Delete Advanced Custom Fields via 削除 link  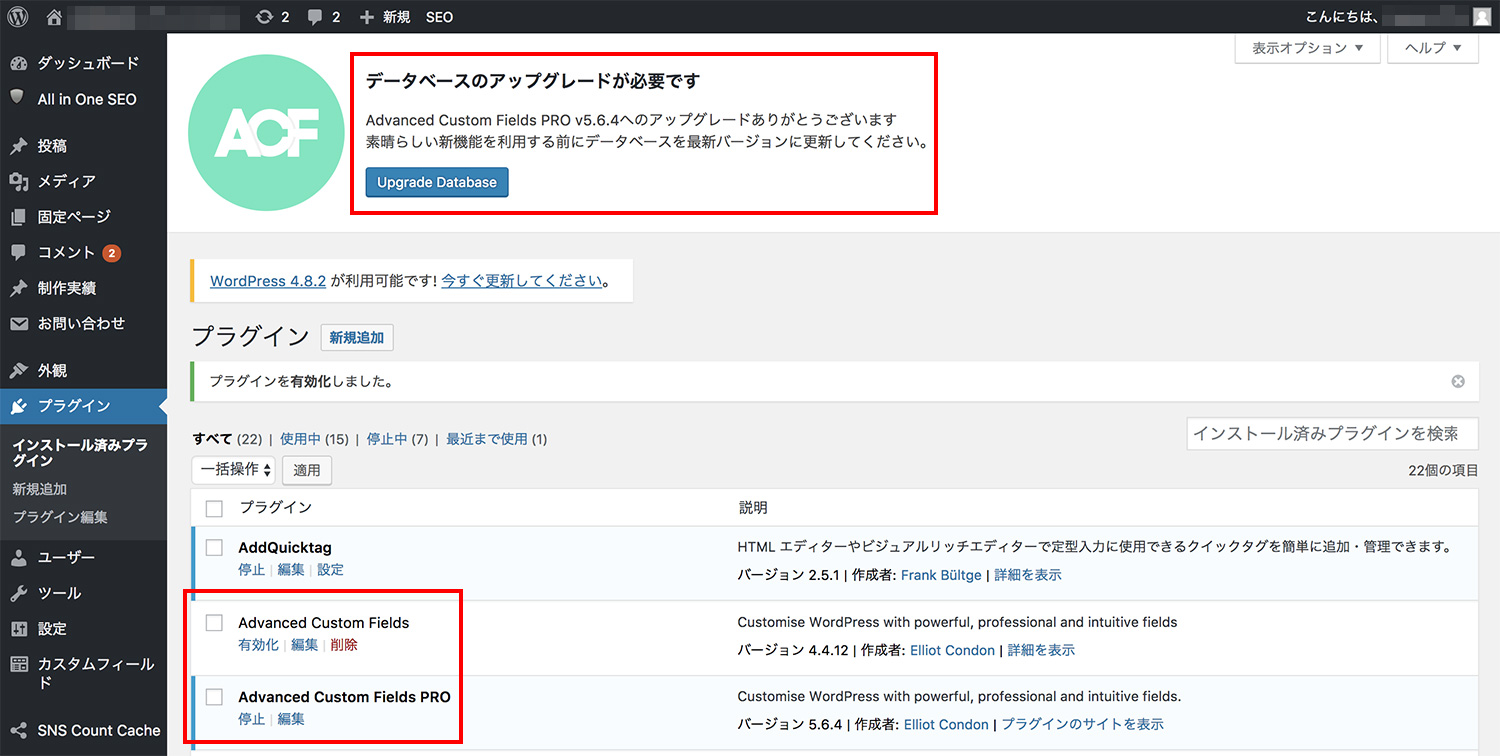coord(344,645)
